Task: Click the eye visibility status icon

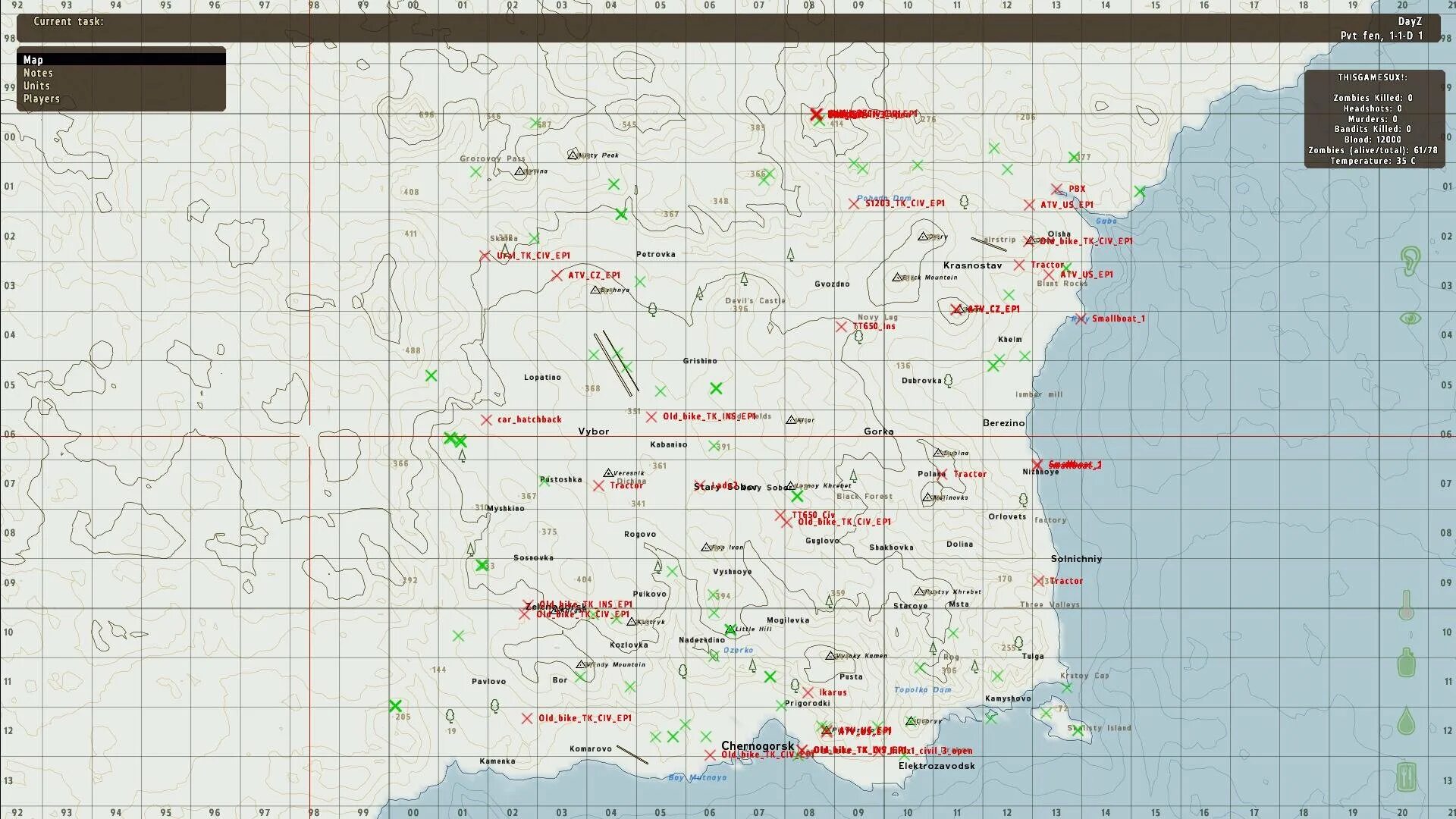Action: click(x=1410, y=318)
